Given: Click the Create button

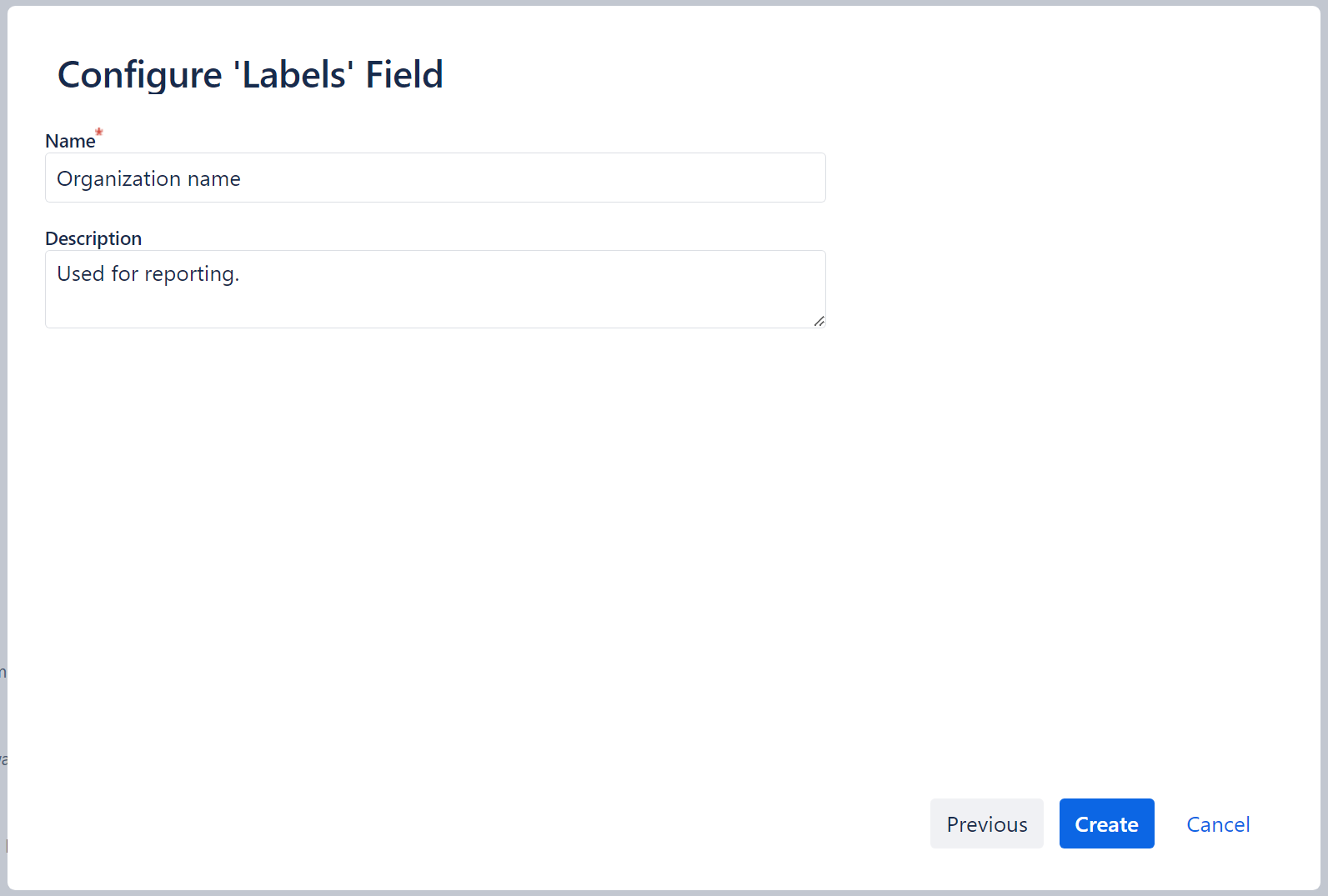Looking at the screenshot, I should (x=1106, y=823).
